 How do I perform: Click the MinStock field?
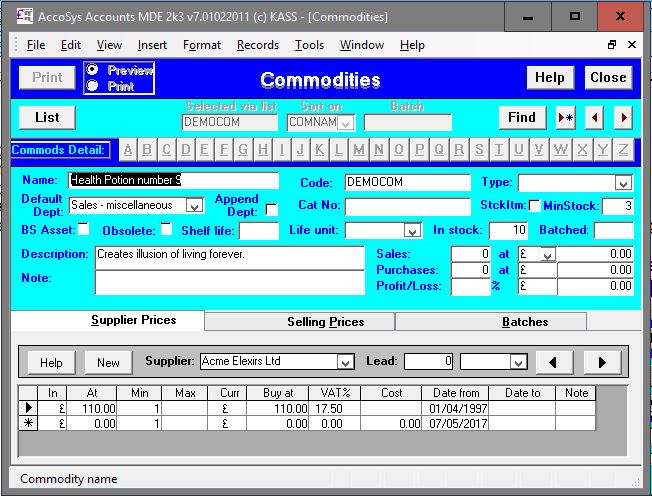pos(617,206)
